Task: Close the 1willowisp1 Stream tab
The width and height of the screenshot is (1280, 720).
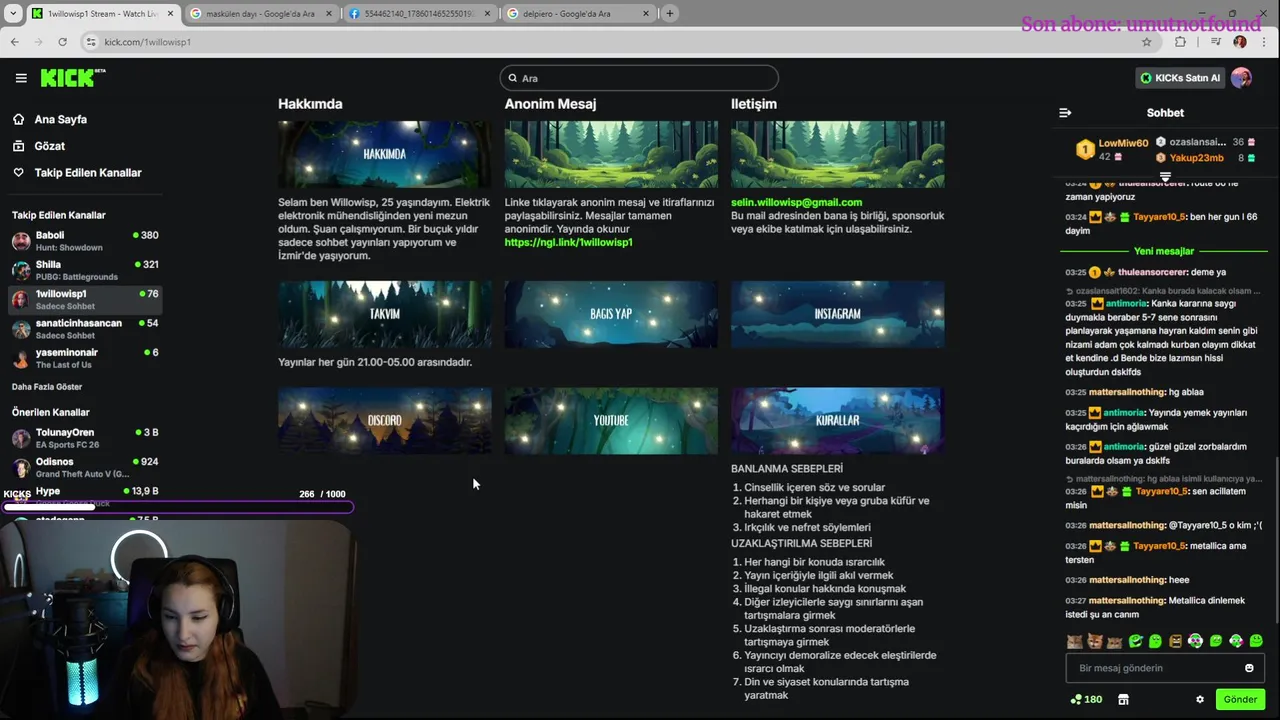Action: [171, 14]
